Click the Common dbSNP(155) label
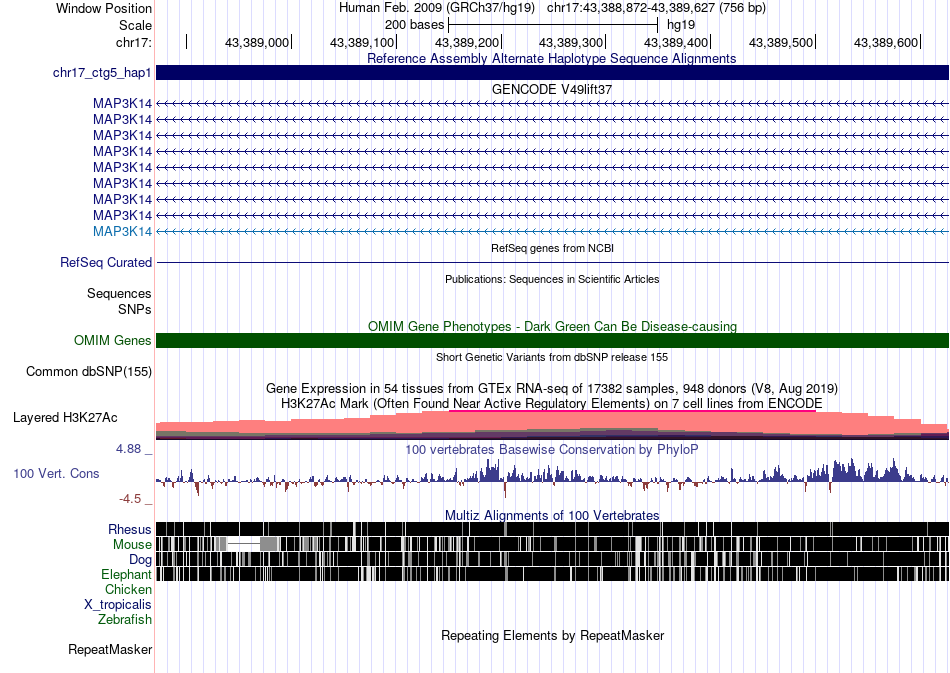Viewport: 950px width, 673px height. (x=88, y=371)
